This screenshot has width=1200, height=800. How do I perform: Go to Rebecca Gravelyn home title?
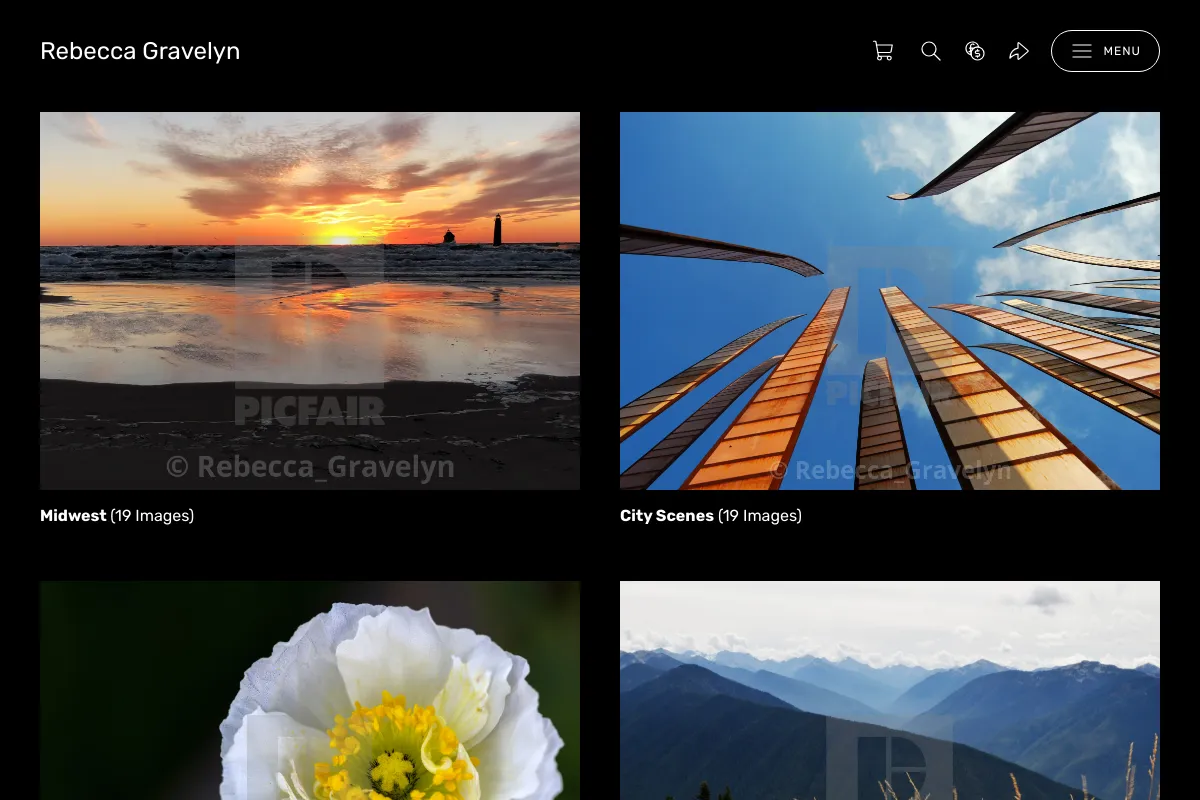point(140,51)
